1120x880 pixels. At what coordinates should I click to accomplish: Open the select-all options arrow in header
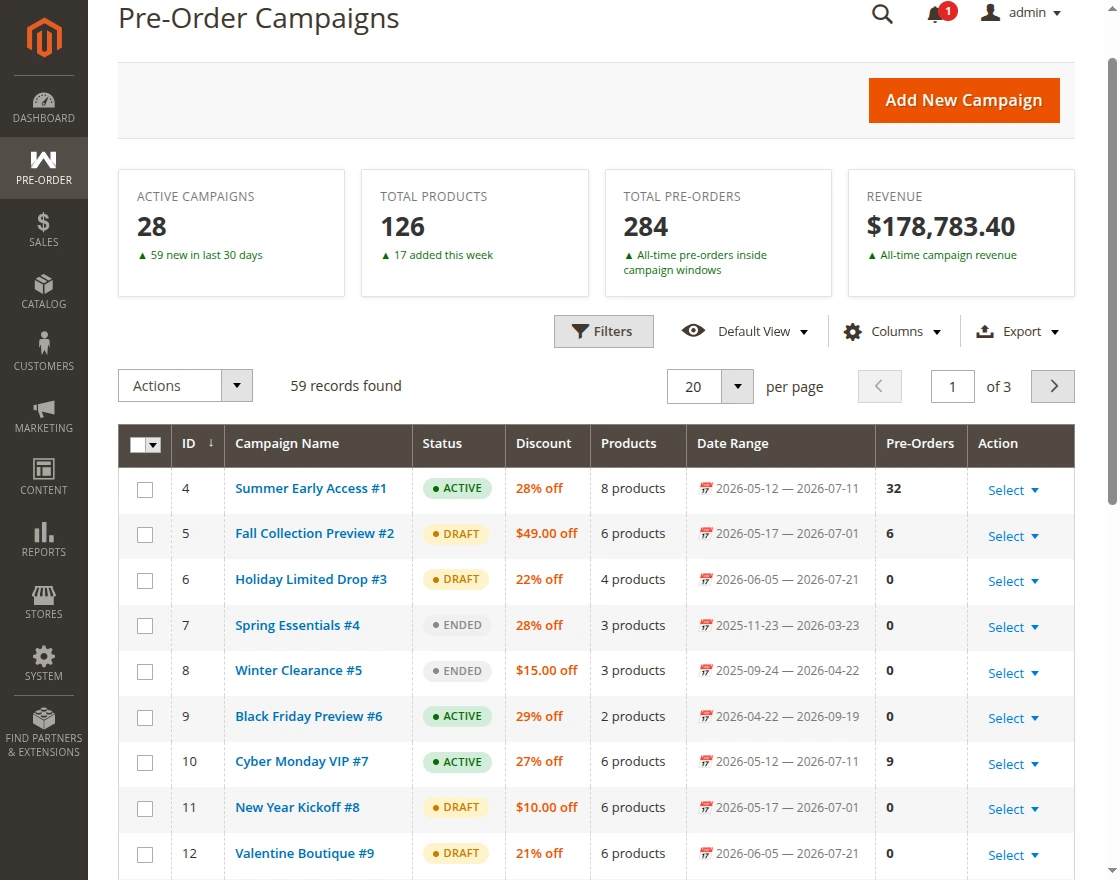click(153, 445)
